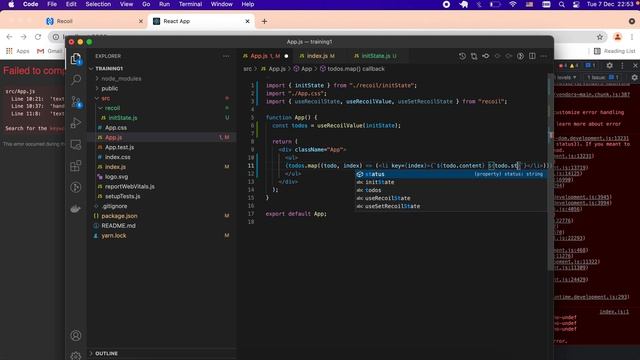Open the Manage gear in activity bar
This screenshot has height=360, width=640.
pyautogui.click(x=76, y=356)
